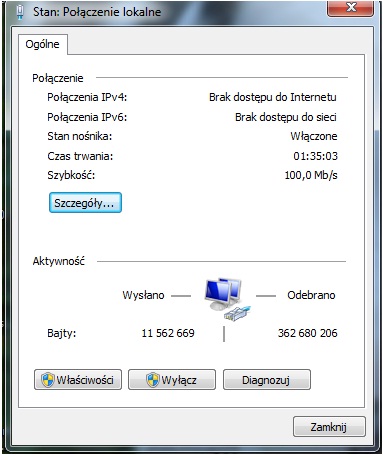Click the IPv6 status 'Brak dostępu do sieci'
383x460 pixels.
(x=286, y=117)
